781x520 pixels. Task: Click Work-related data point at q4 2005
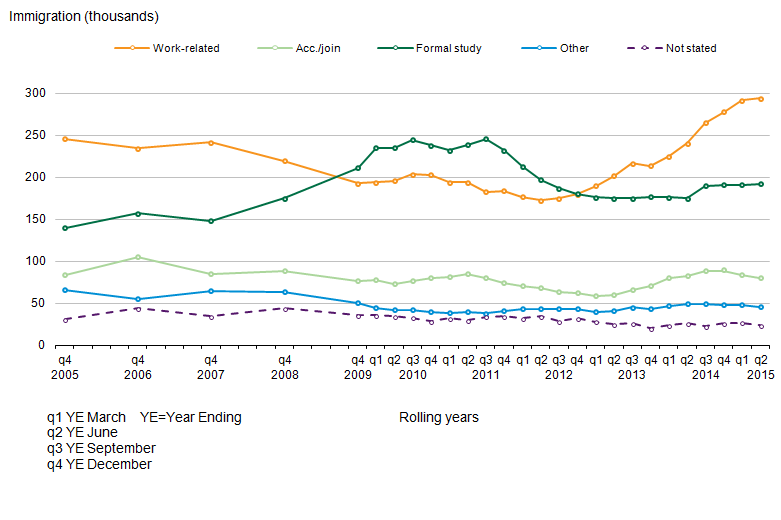(x=65, y=139)
